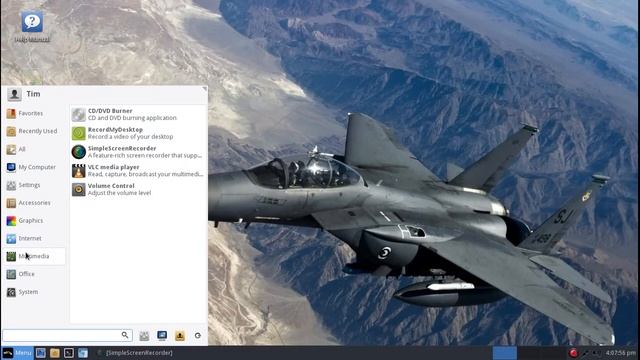Screen dimensions: 640x360
Task: Open the My Computer category
Action: click(x=34, y=167)
